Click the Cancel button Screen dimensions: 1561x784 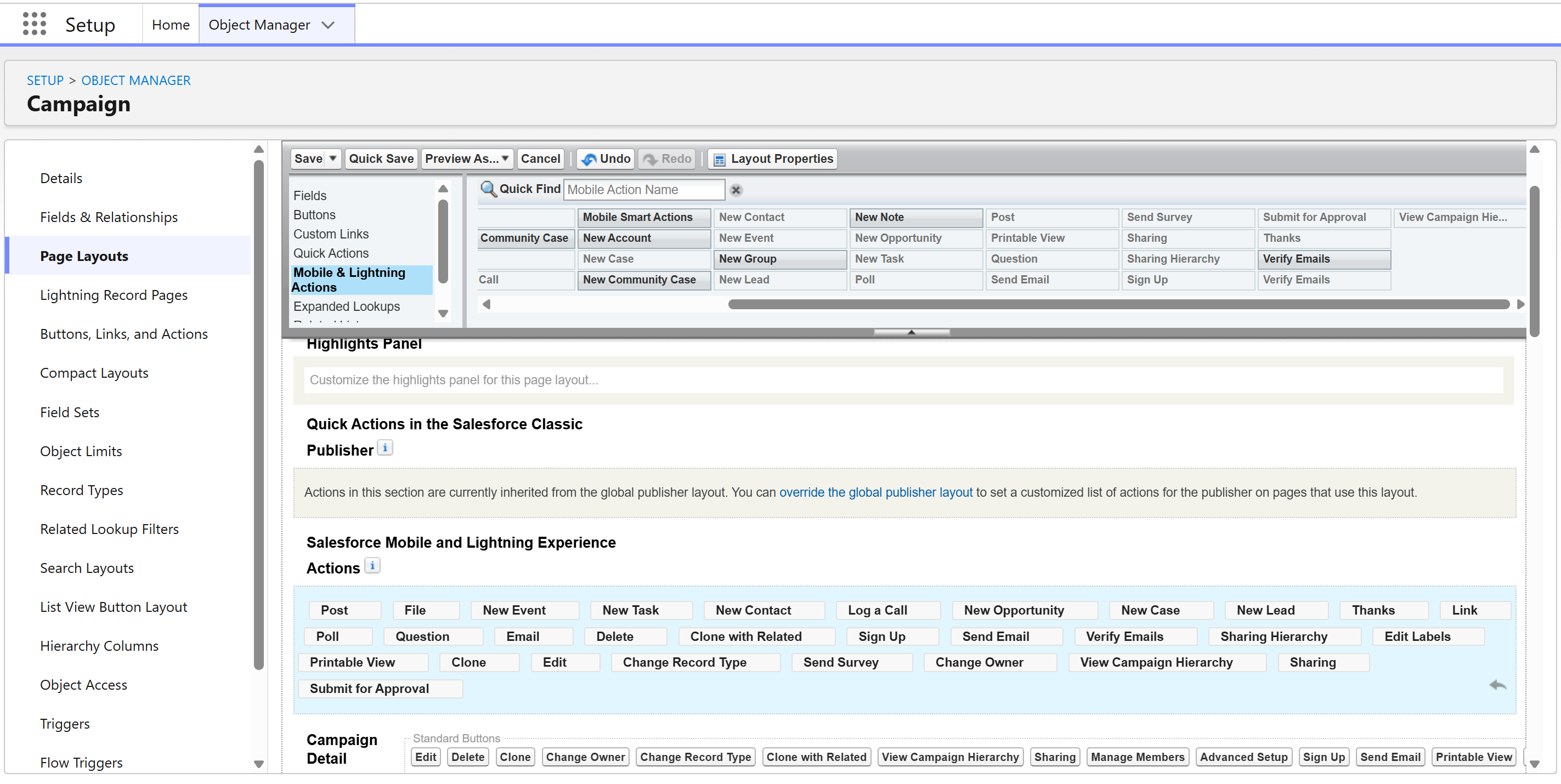coord(540,159)
